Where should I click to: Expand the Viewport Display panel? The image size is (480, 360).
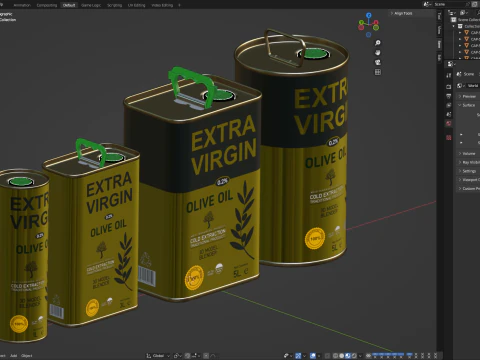click(x=469, y=180)
